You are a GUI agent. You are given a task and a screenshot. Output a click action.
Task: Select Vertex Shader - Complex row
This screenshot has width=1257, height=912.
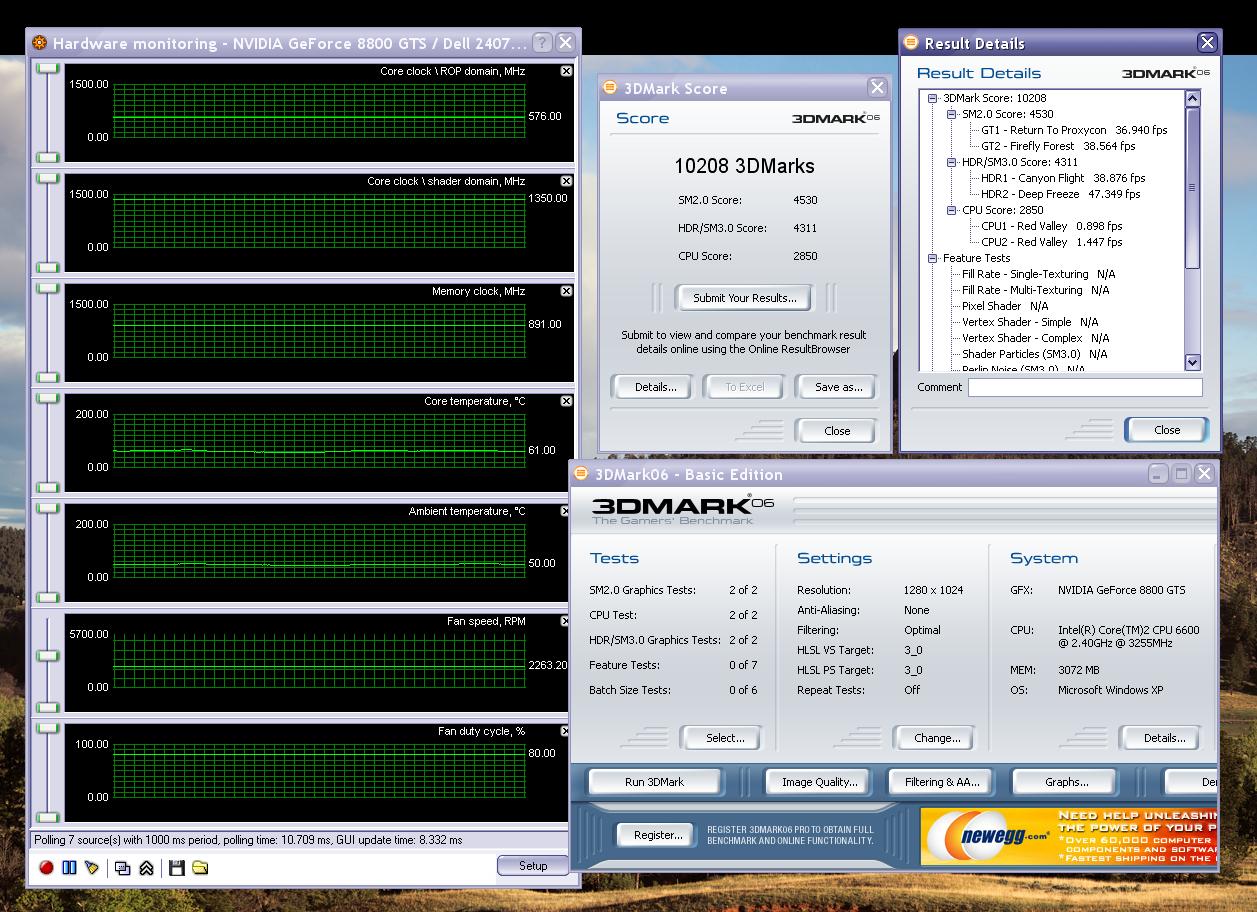[x=1036, y=338]
